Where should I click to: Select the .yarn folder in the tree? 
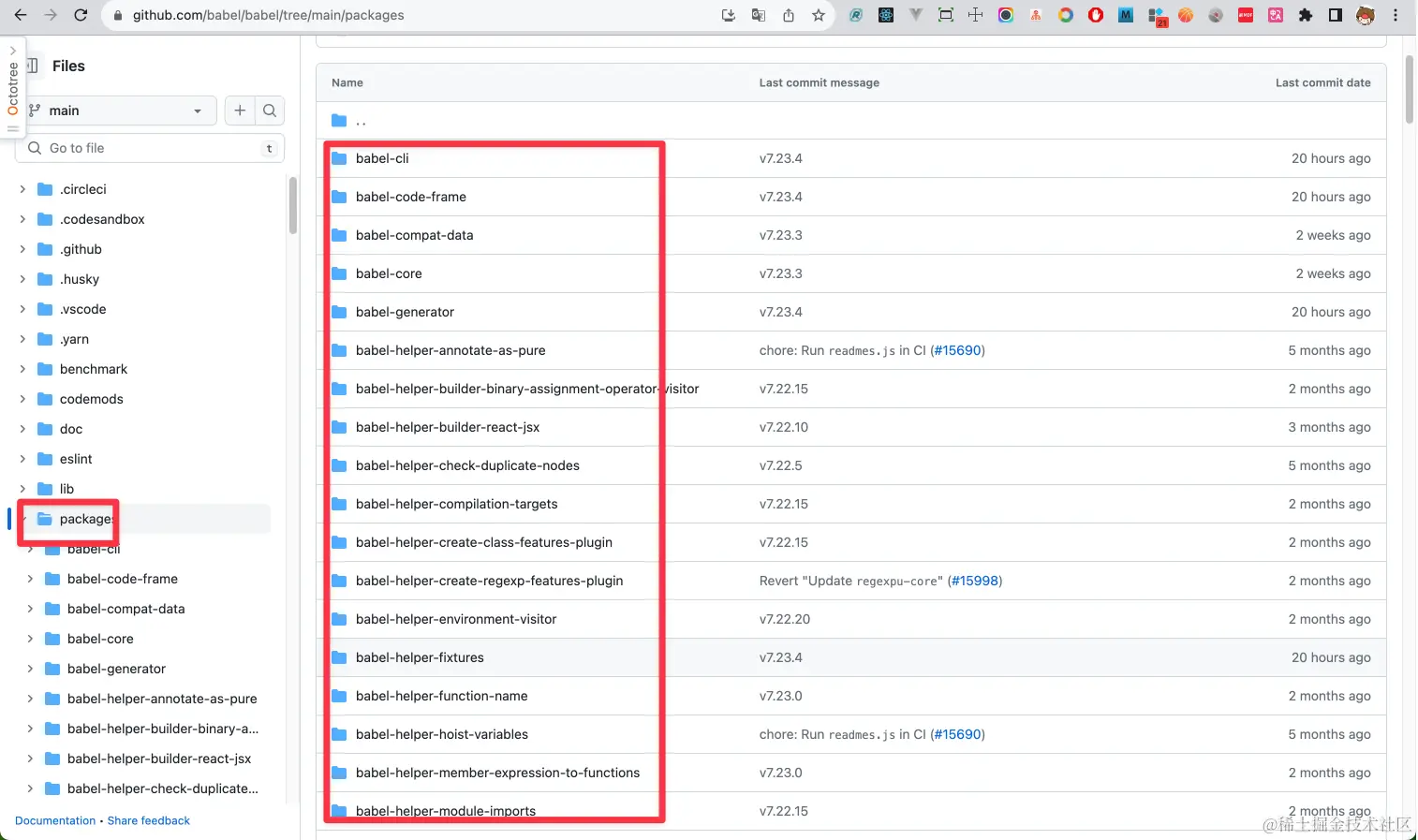(x=74, y=339)
